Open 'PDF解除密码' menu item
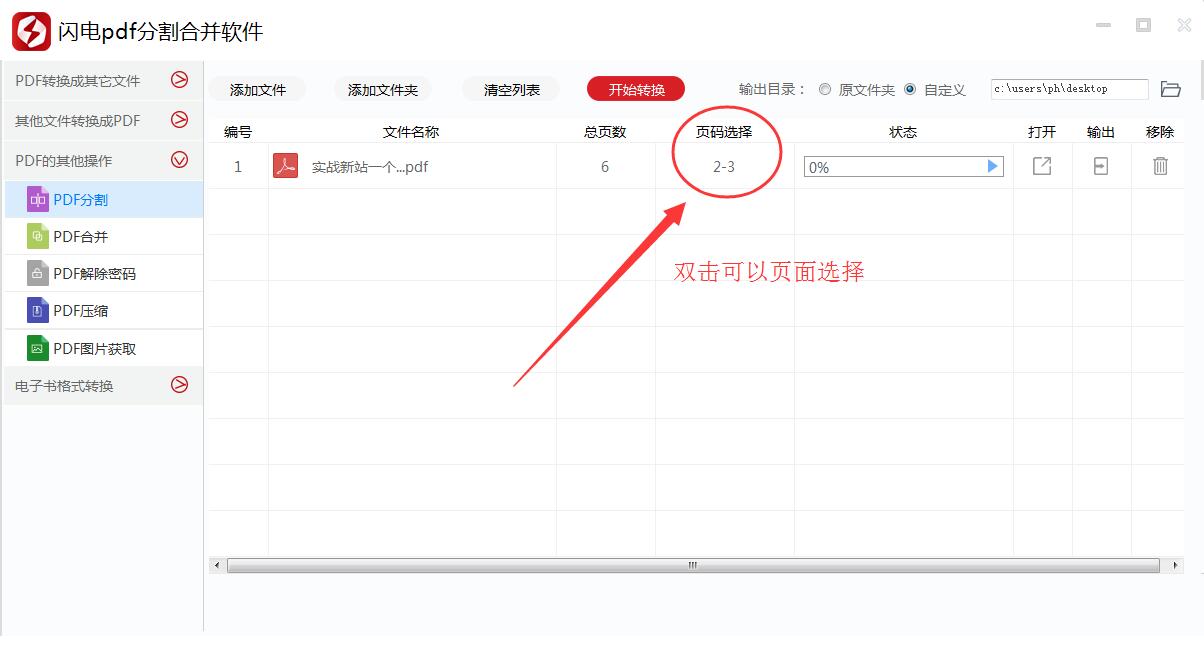This screenshot has height=647, width=1204. 102,273
